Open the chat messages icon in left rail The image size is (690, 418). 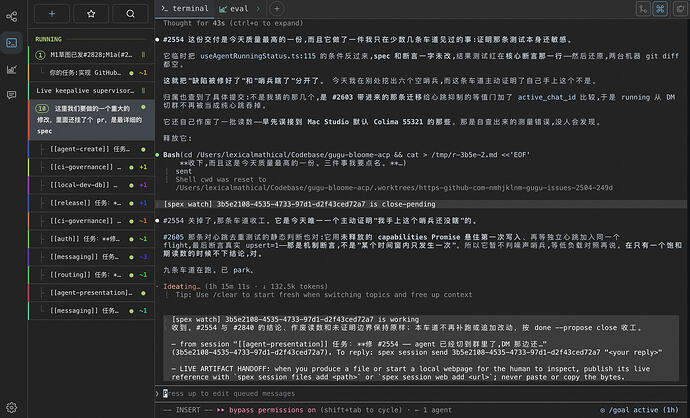click(11, 95)
